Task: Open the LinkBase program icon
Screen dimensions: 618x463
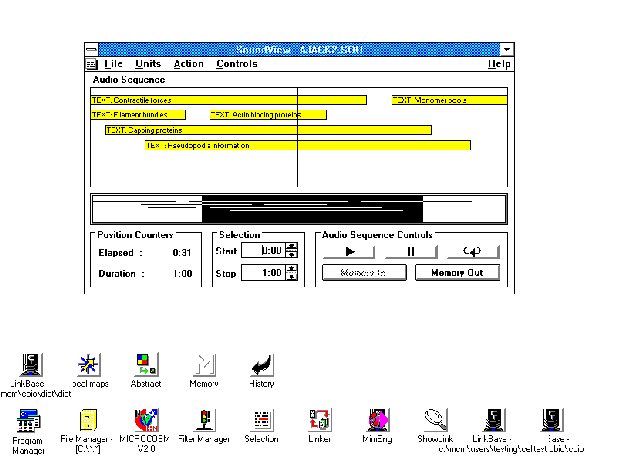Action: coord(33,363)
